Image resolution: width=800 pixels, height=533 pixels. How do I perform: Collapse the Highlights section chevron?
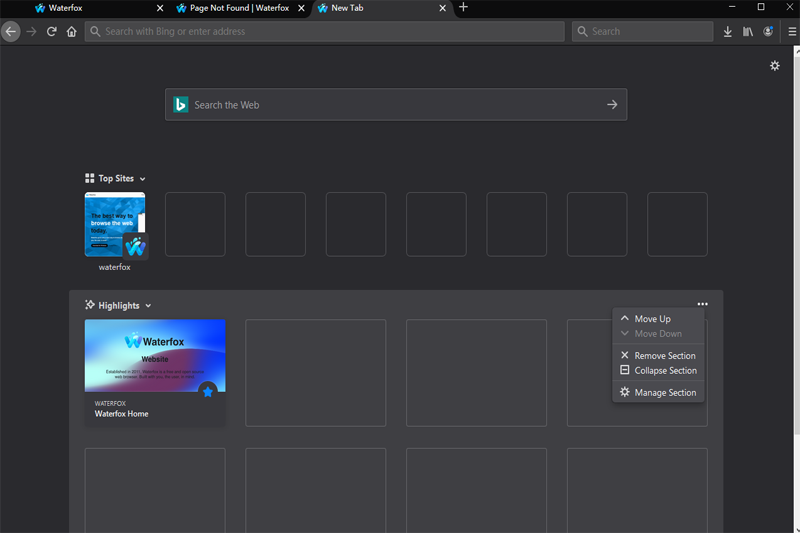pos(148,306)
